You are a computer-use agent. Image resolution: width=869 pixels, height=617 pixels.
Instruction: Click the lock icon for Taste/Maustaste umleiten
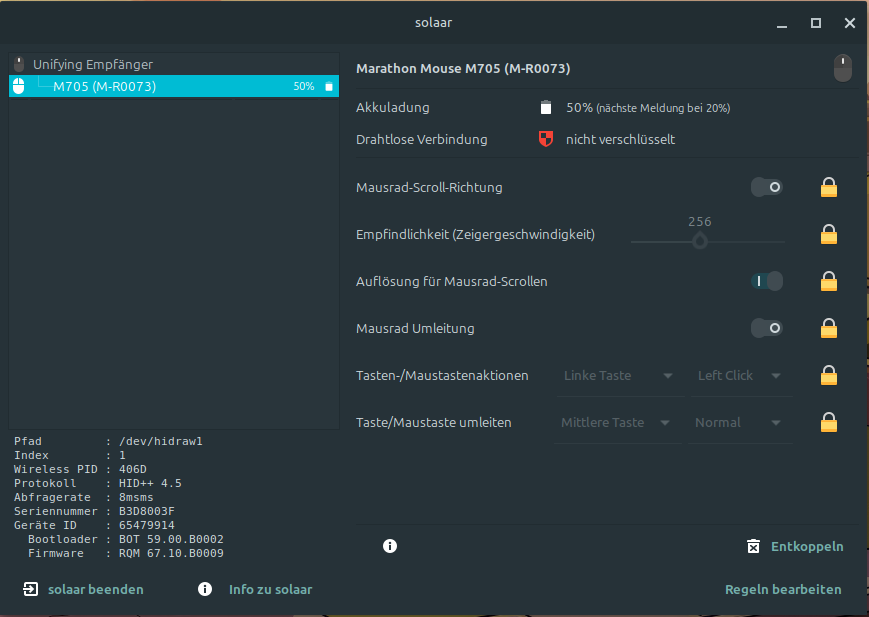coord(829,422)
